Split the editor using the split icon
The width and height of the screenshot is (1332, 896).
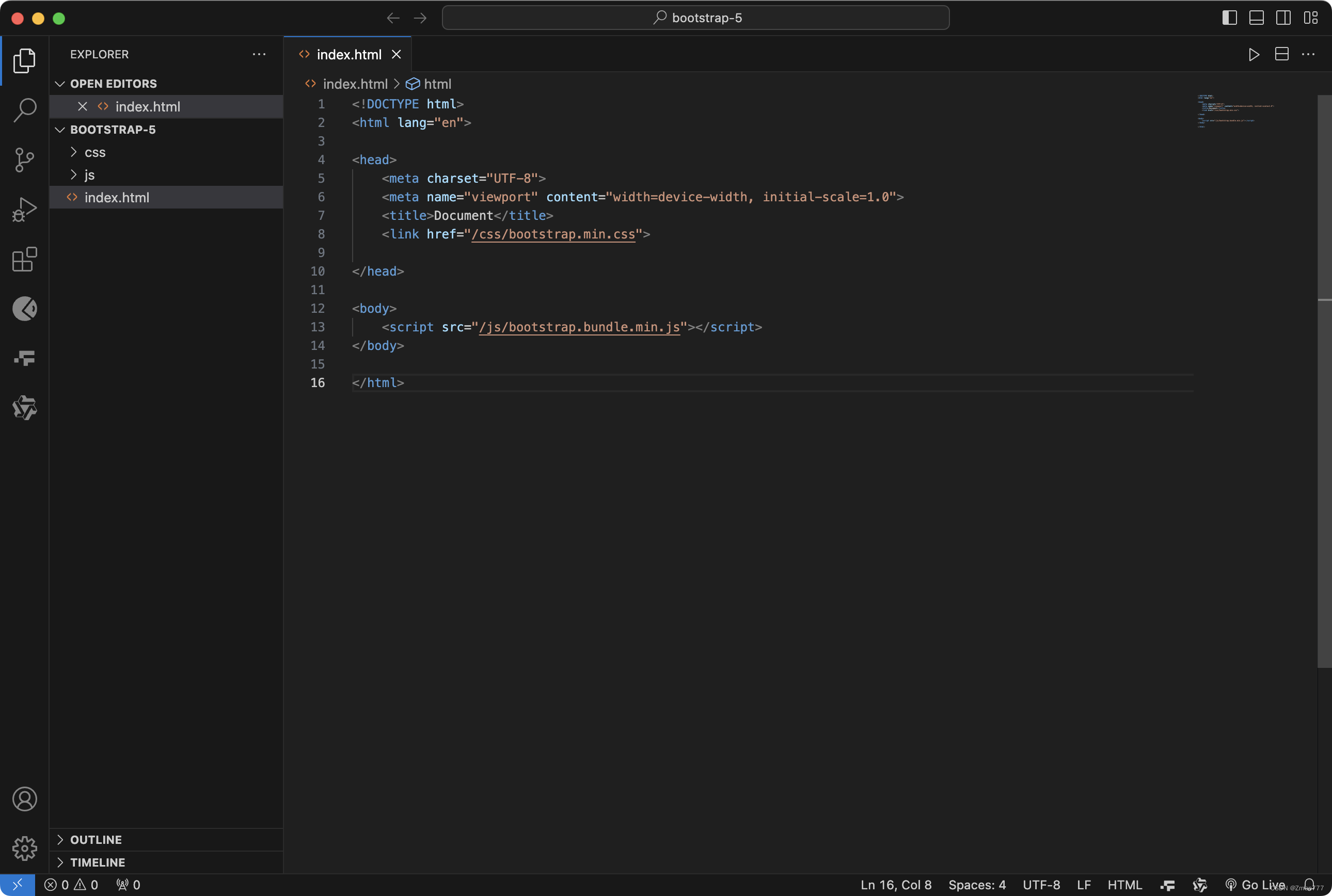(x=1281, y=54)
